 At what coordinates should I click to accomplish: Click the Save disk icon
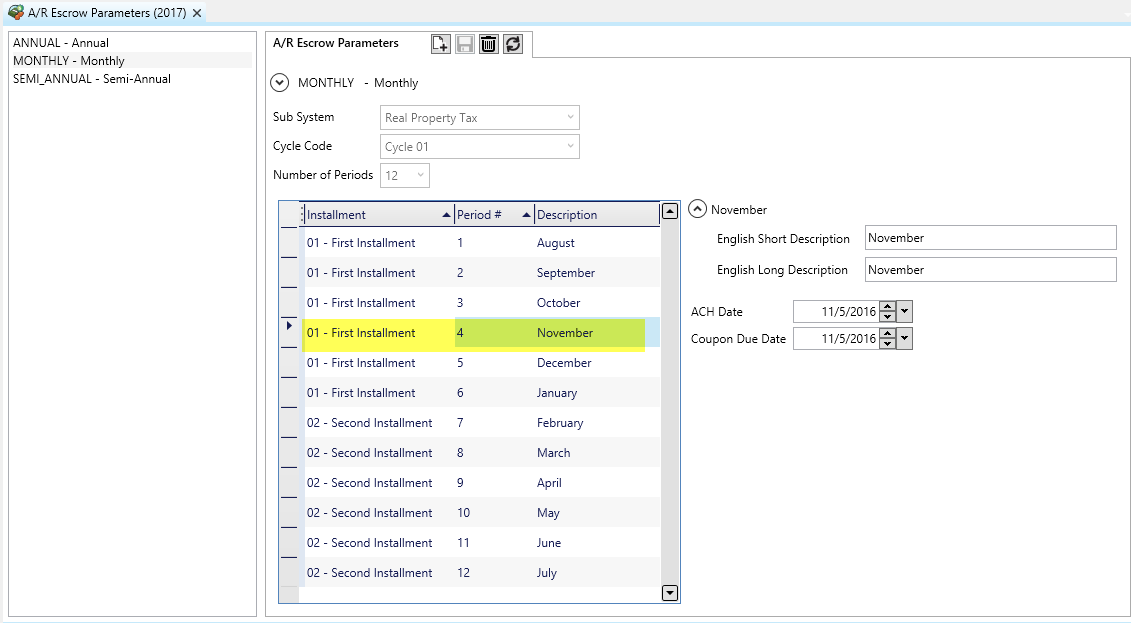(465, 44)
